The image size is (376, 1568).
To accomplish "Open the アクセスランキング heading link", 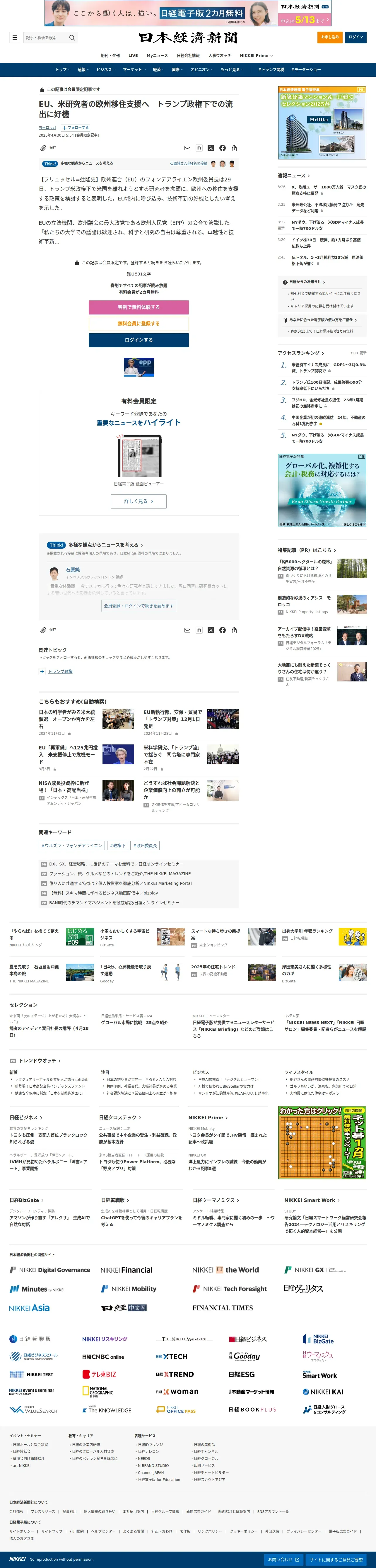I will click(x=300, y=353).
